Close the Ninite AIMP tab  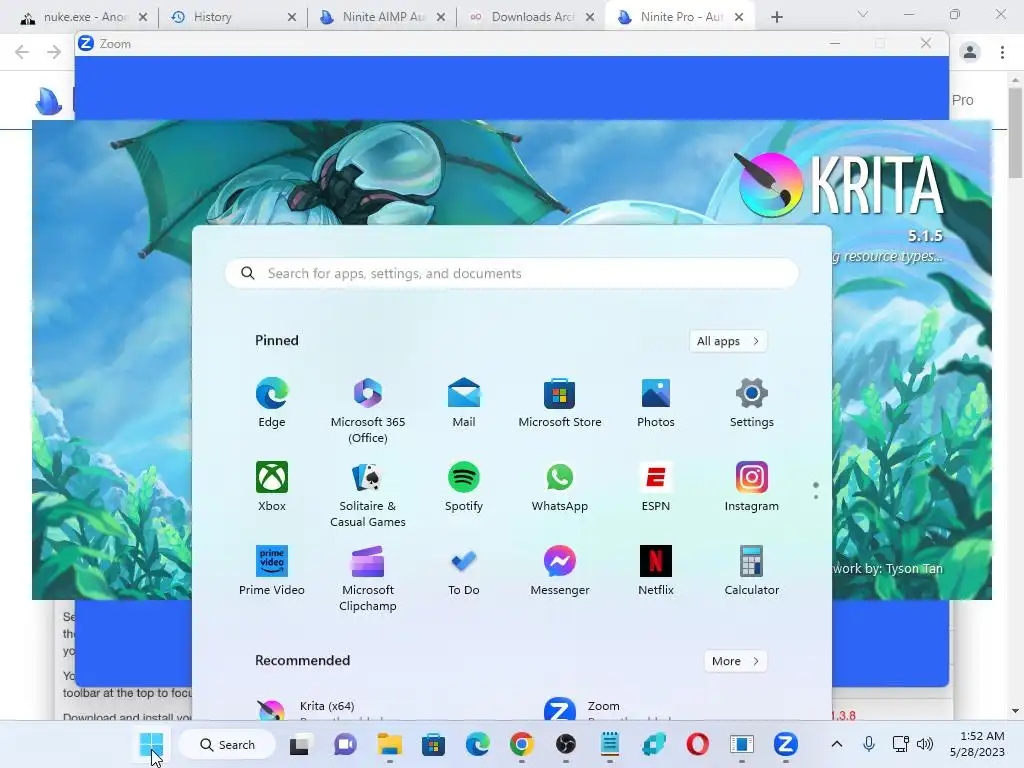tap(441, 18)
